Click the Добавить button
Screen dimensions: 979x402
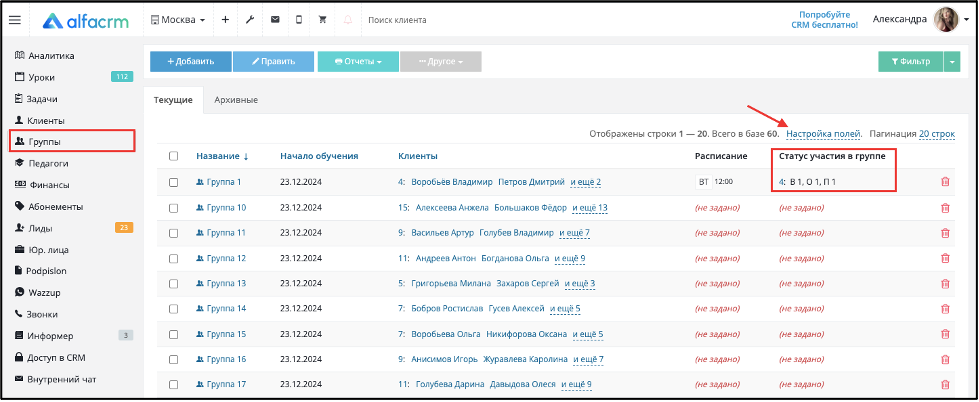[190, 62]
